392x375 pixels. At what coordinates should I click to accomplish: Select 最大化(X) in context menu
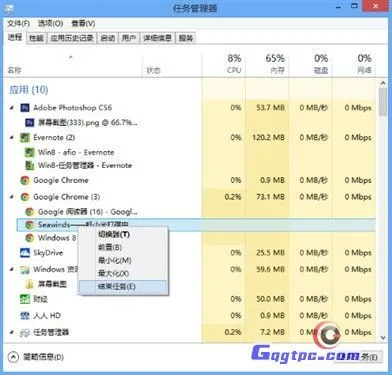[x=123, y=273]
